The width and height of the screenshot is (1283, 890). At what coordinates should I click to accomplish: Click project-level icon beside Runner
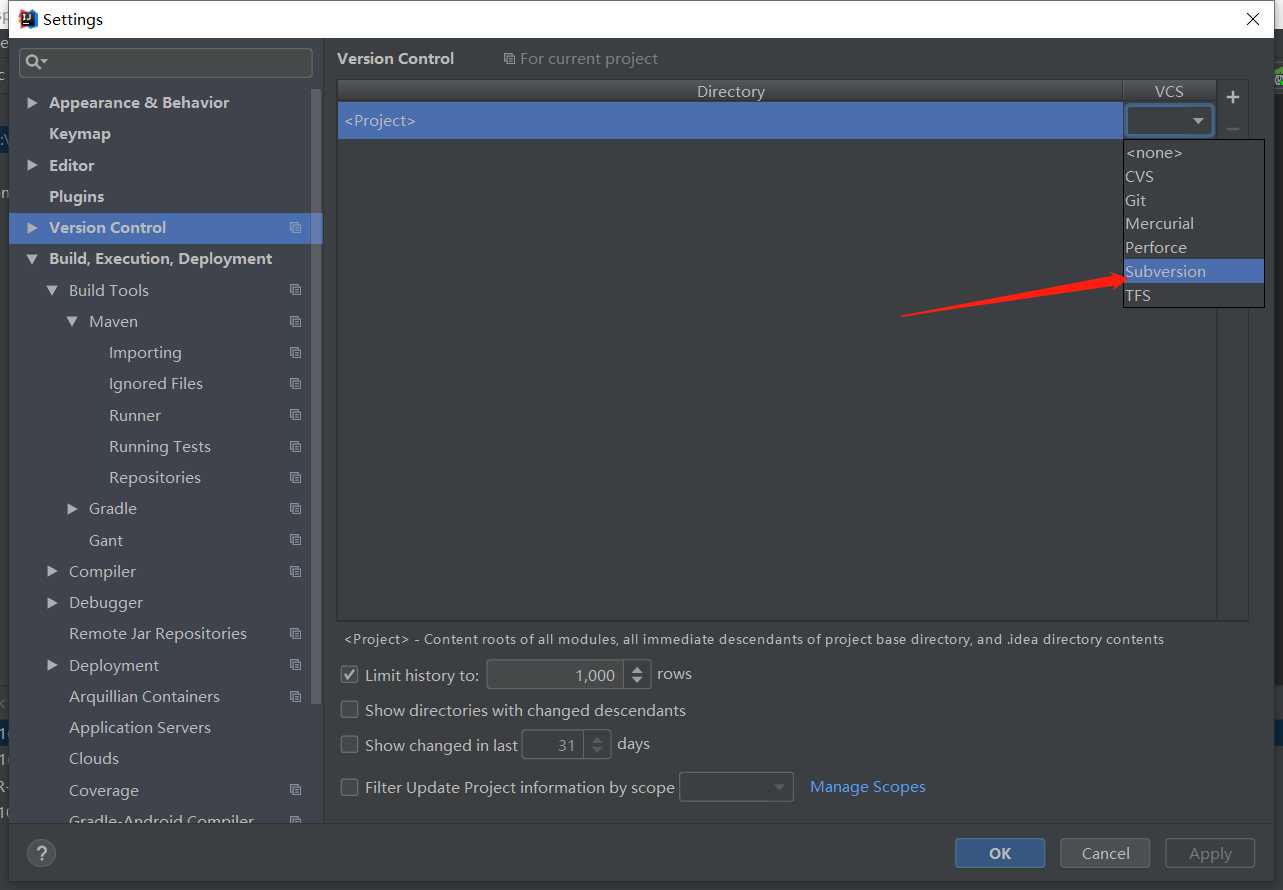point(295,415)
